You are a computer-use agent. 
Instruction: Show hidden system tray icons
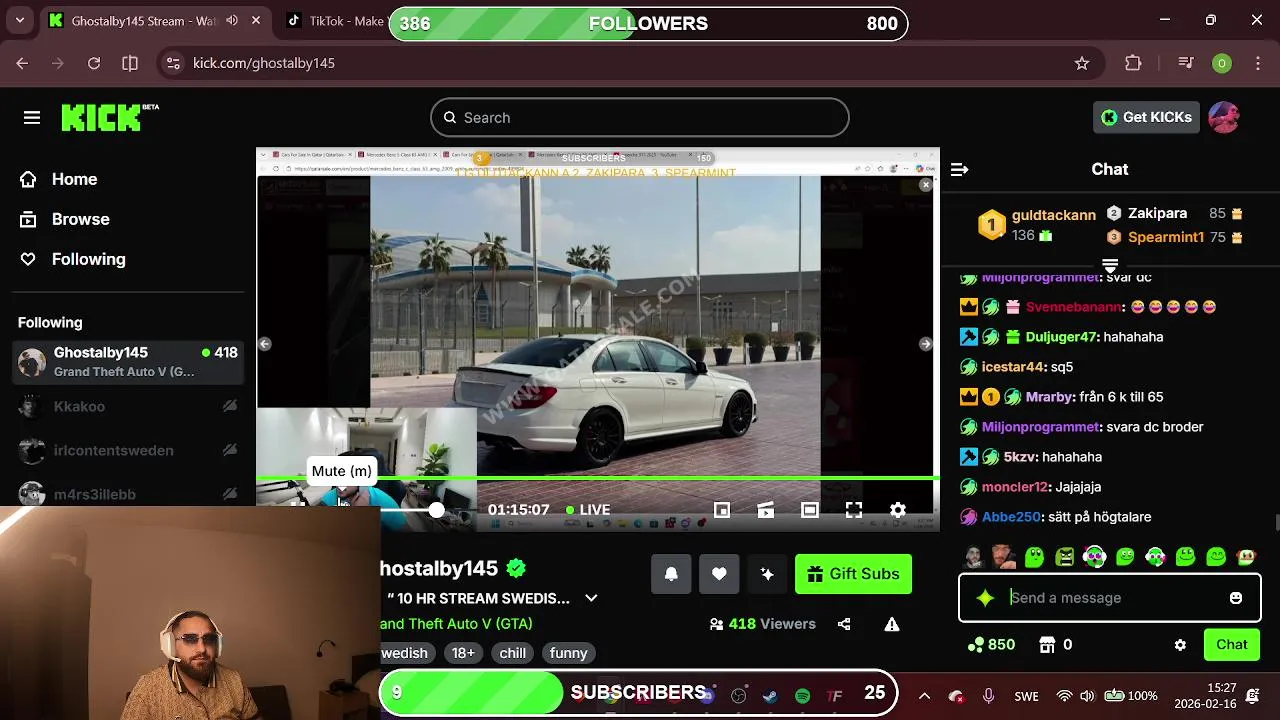pyautogui.click(x=924, y=696)
